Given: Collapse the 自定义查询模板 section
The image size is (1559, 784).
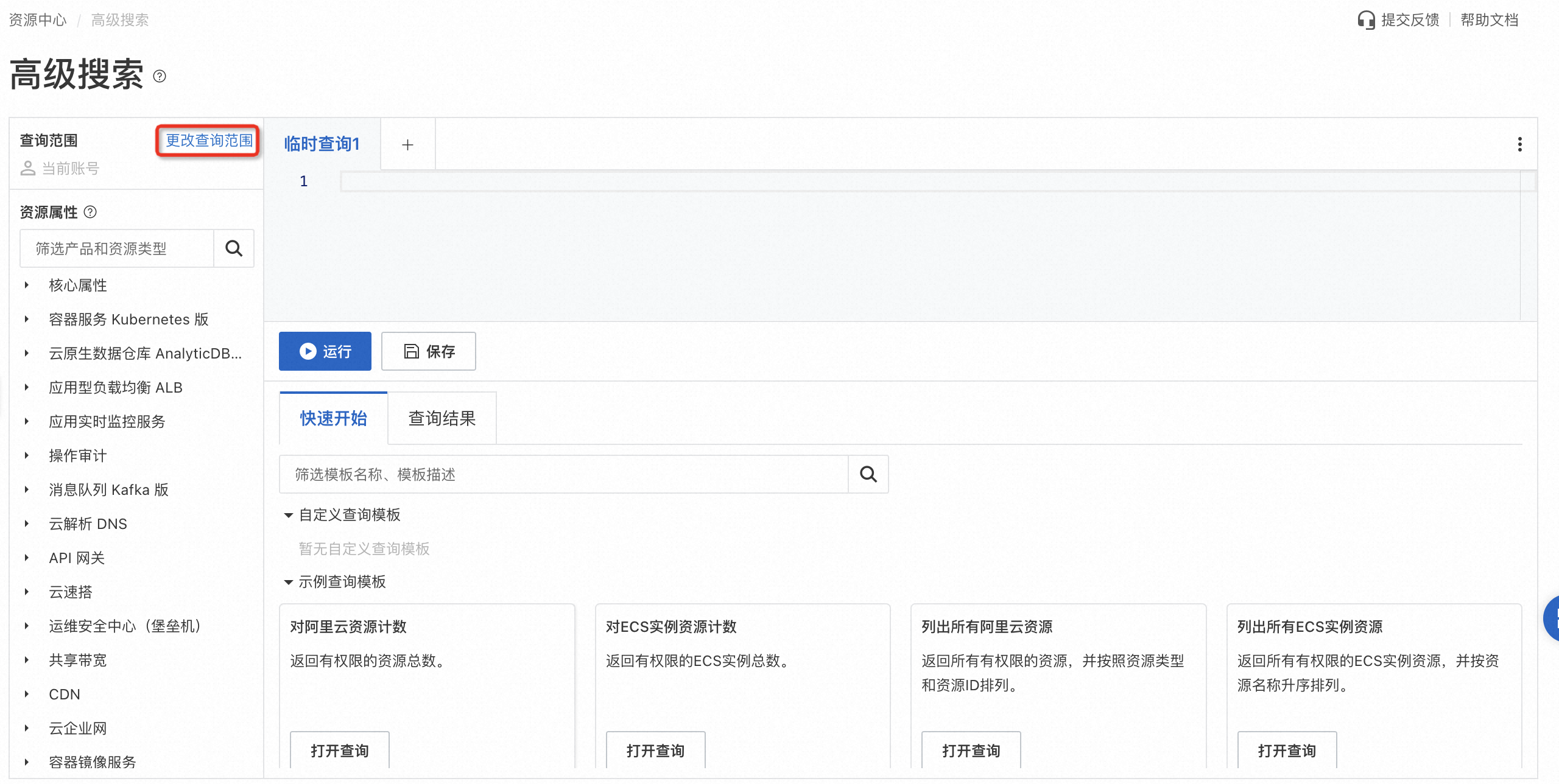Looking at the screenshot, I should coord(289,515).
